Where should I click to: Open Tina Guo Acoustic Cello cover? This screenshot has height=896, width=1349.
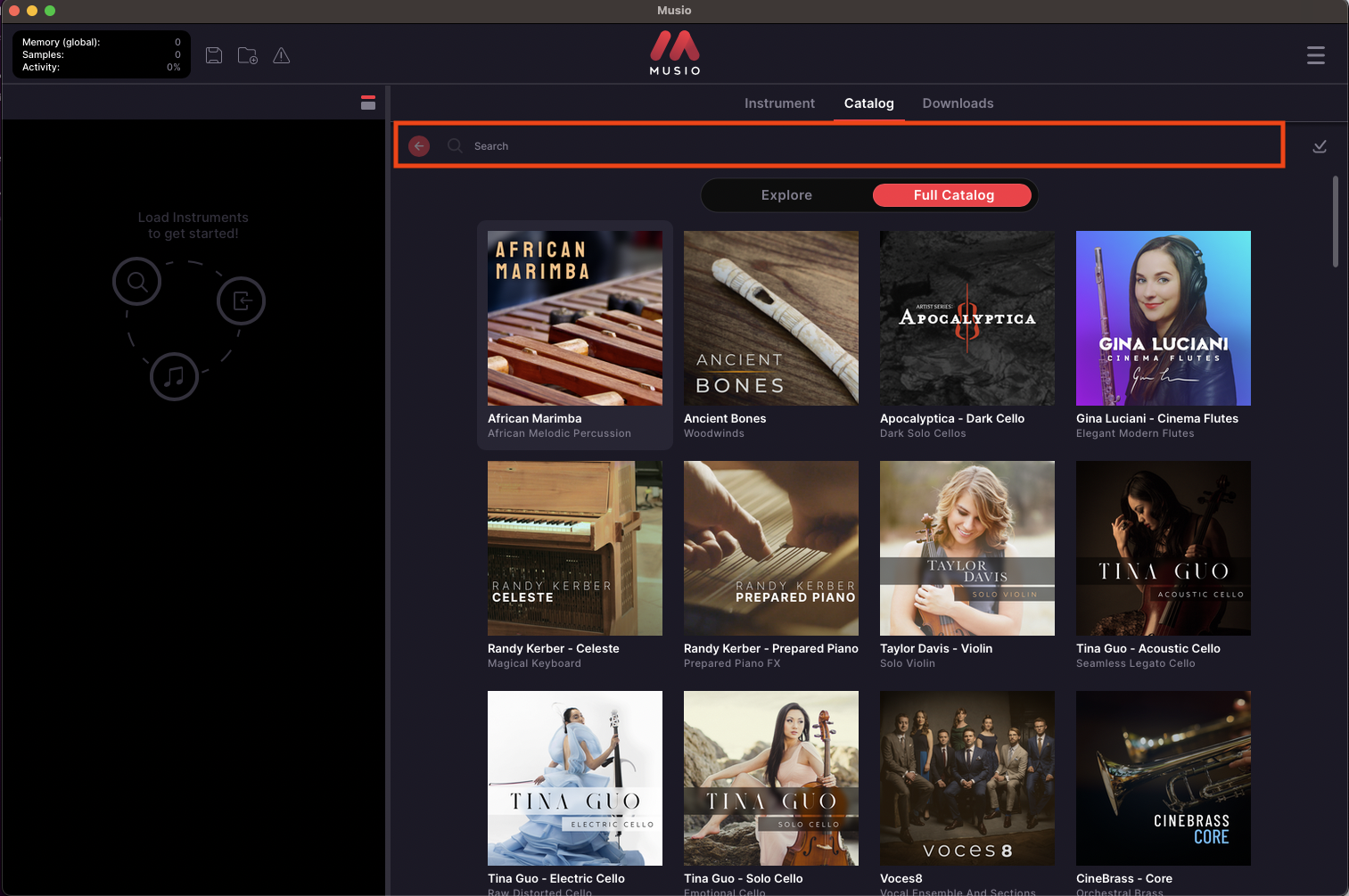click(1164, 548)
